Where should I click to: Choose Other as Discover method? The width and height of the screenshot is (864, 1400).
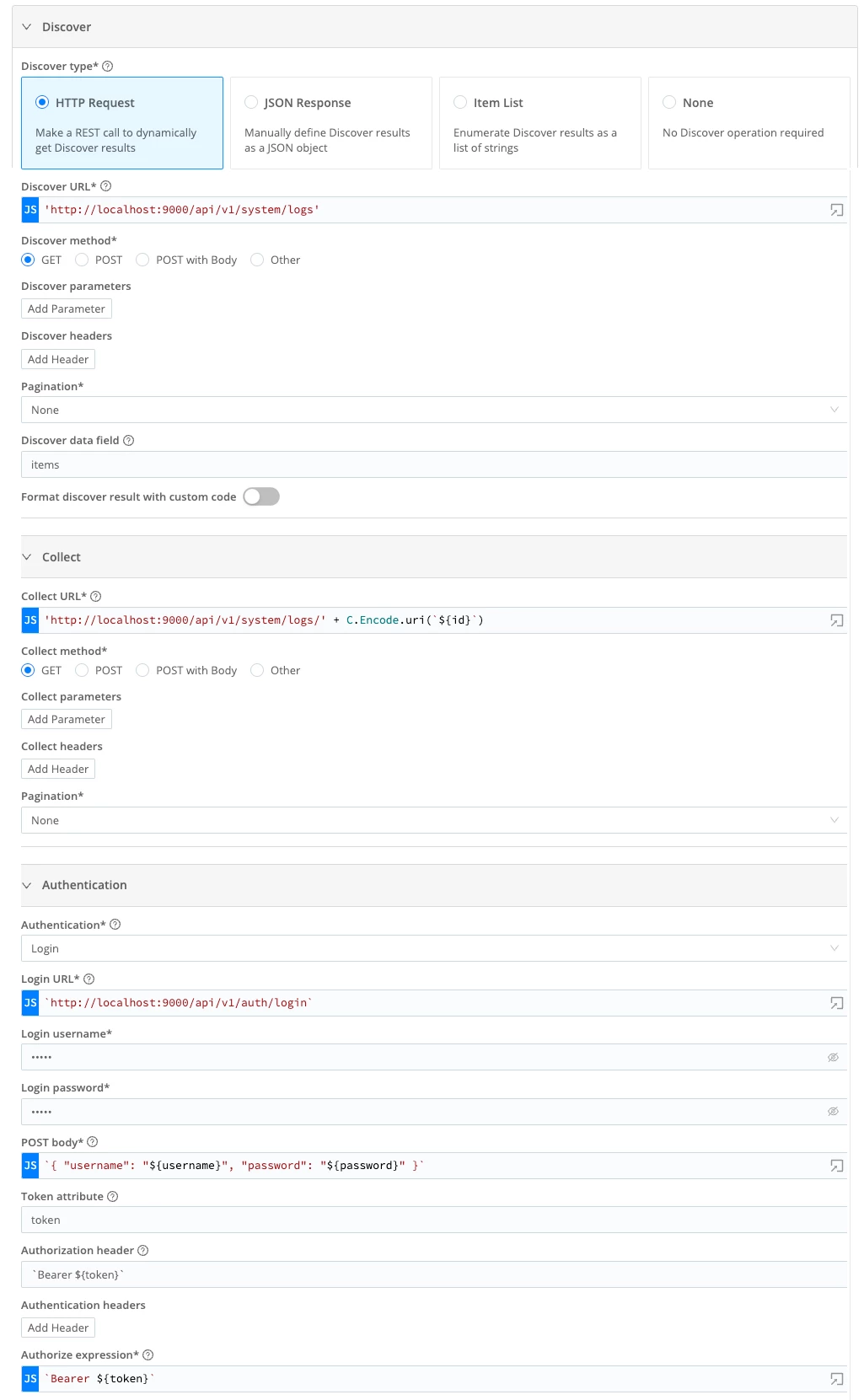257,260
